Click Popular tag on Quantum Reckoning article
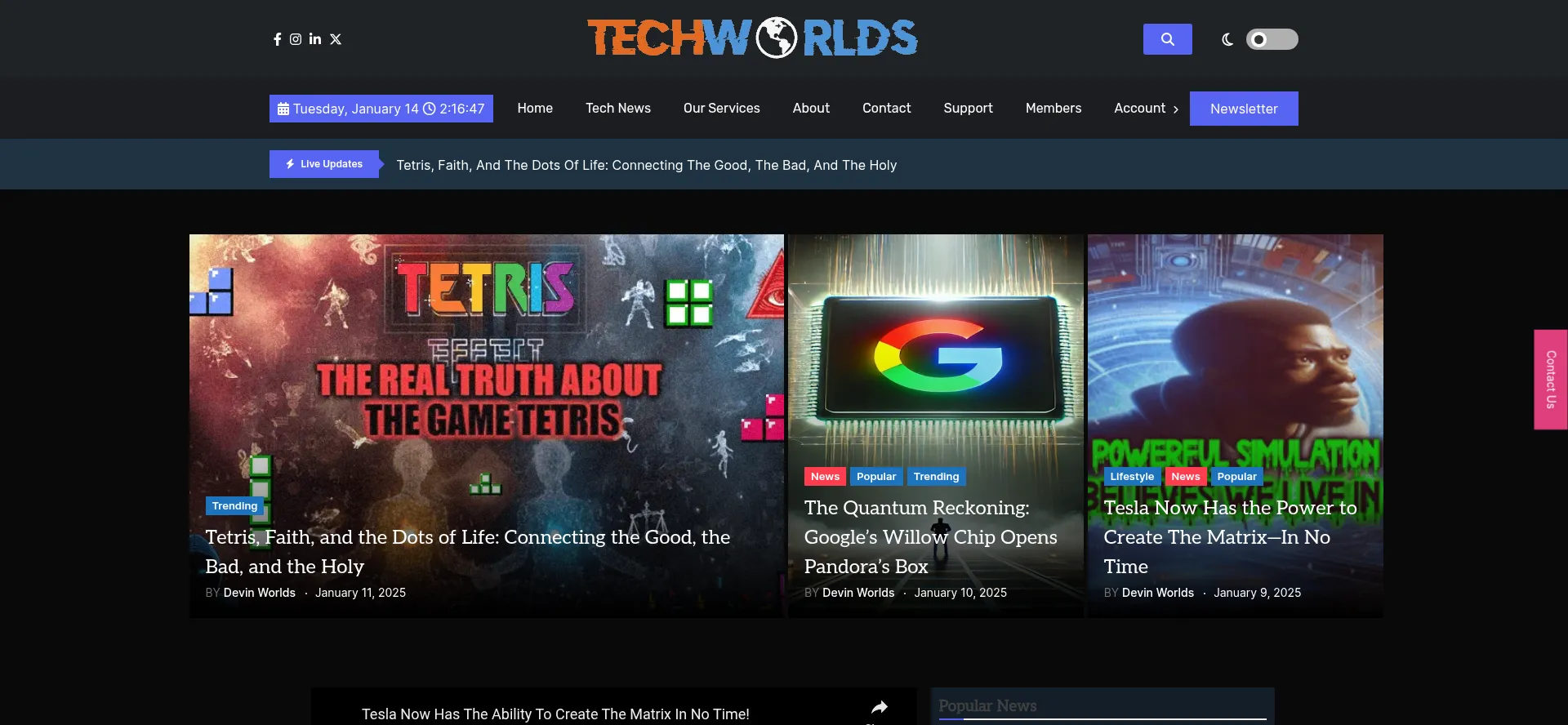Image resolution: width=1568 pixels, height=725 pixels. (x=876, y=477)
